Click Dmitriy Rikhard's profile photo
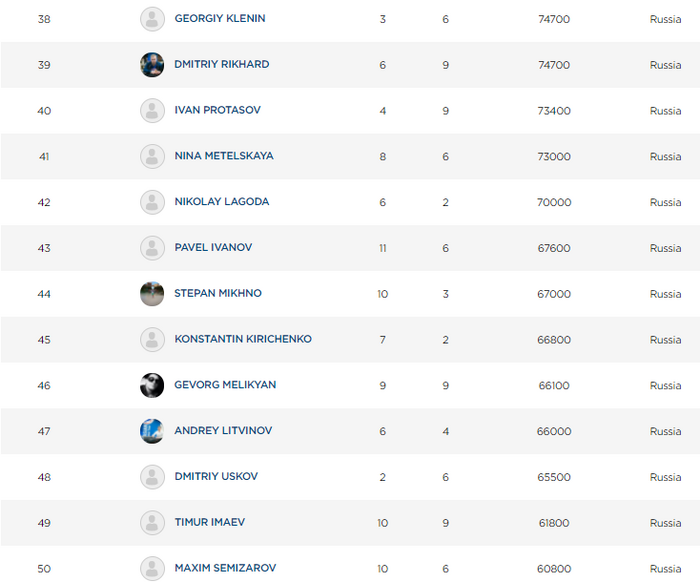 pos(152,65)
